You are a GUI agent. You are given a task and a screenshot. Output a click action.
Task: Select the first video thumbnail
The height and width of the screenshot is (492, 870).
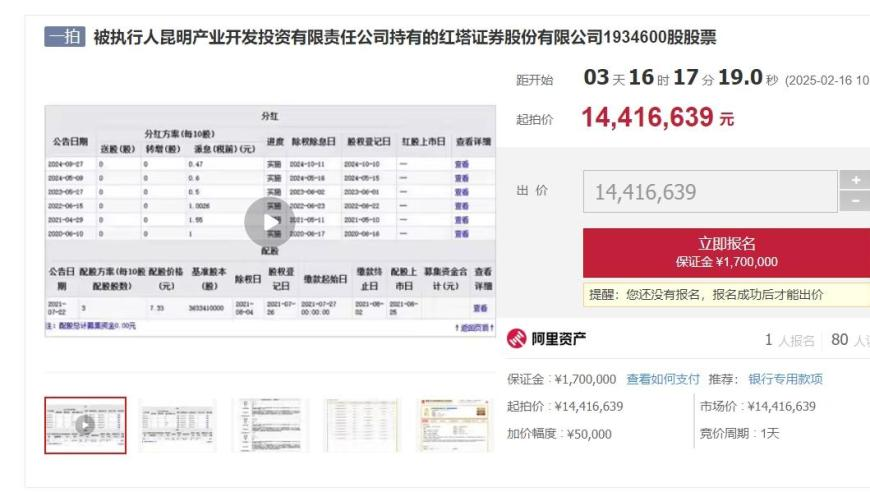[x=85, y=425]
